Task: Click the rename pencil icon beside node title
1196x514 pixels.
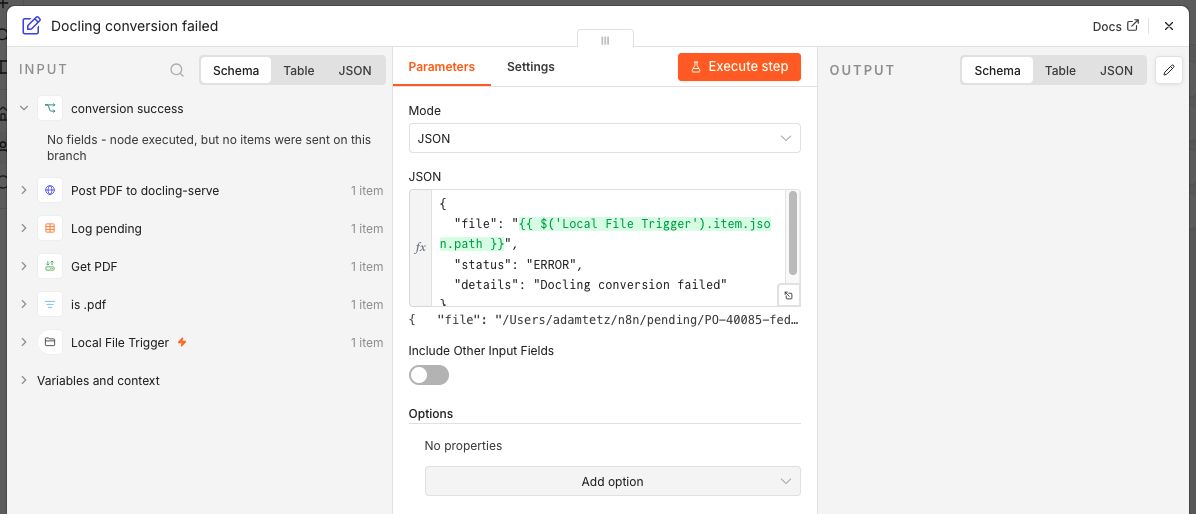Action: [x=31, y=26]
